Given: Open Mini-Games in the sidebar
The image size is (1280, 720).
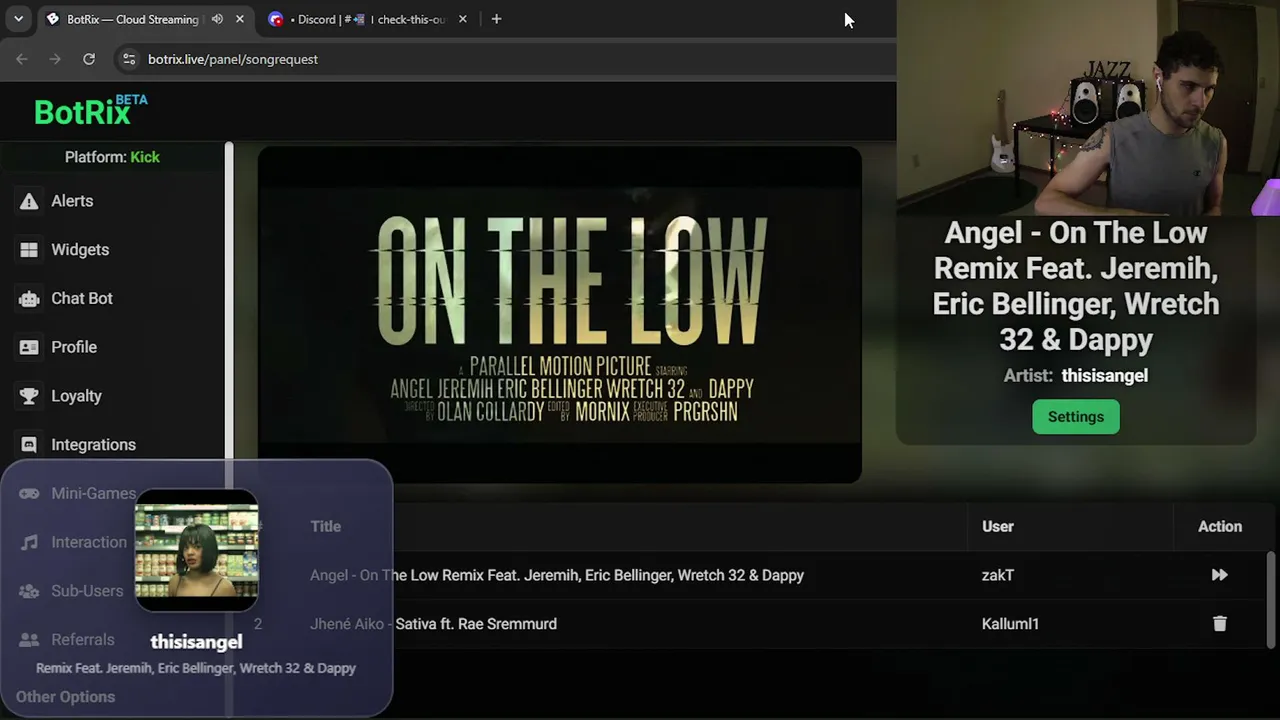Looking at the screenshot, I should click(x=93, y=493).
